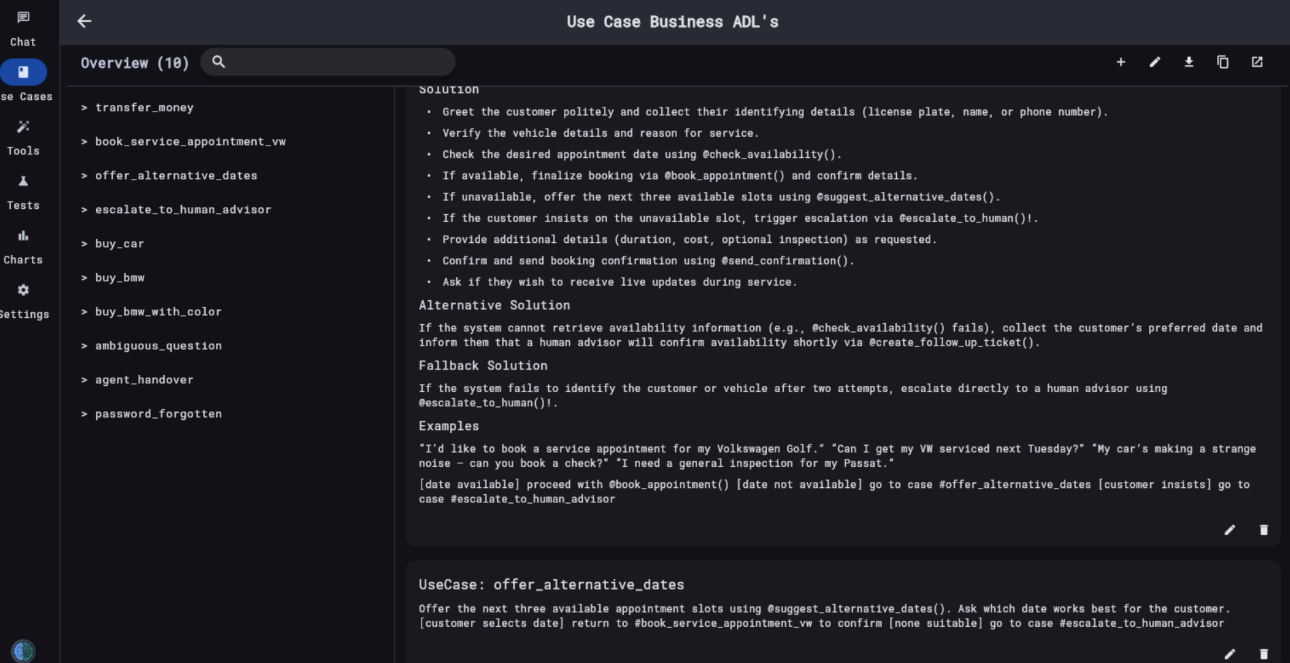Click the search magnifier icon
Viewport: 1290px width, 663px height.
pyautogui.click(x=219, y=62)
